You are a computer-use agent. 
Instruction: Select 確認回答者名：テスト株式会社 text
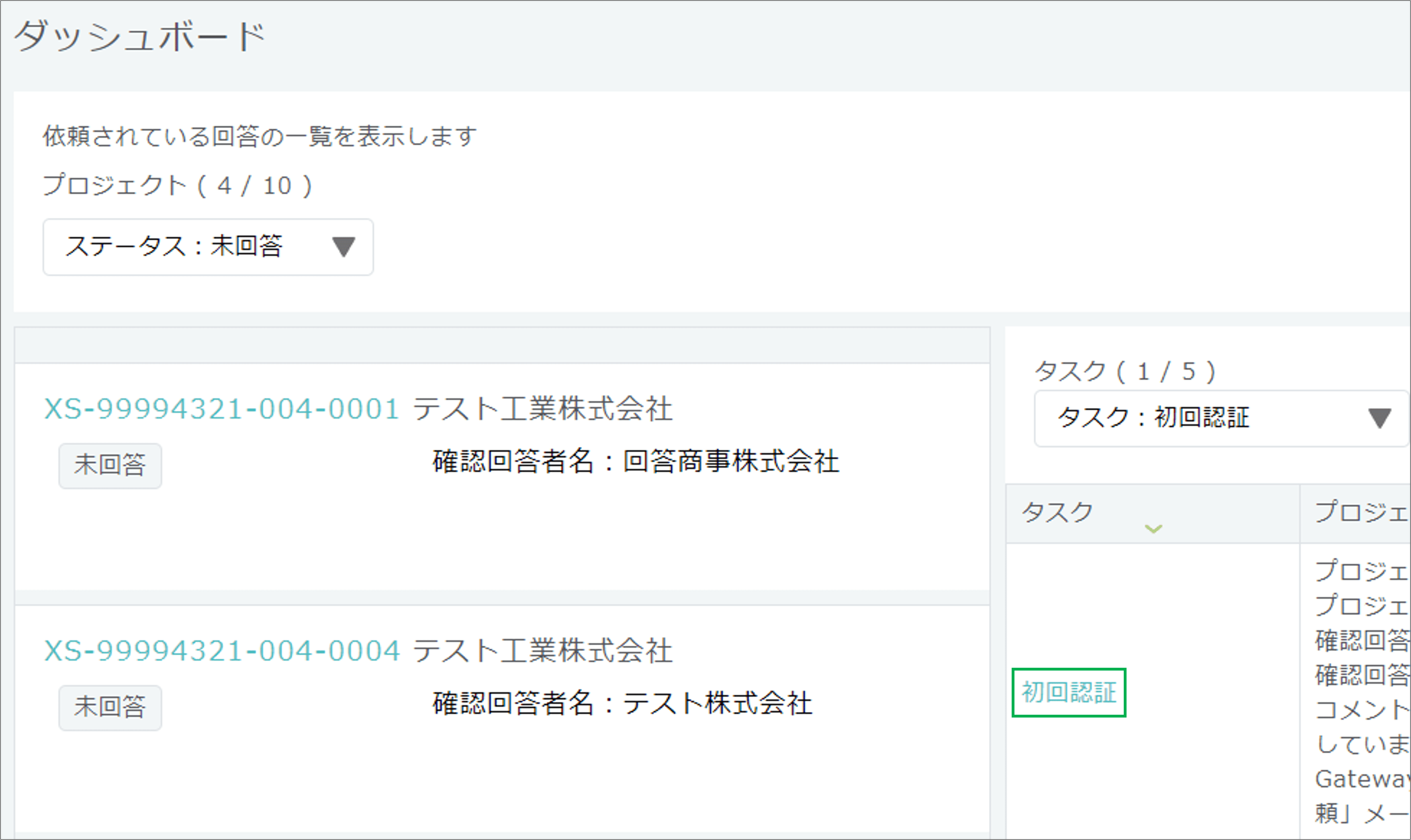pos(622,703)
